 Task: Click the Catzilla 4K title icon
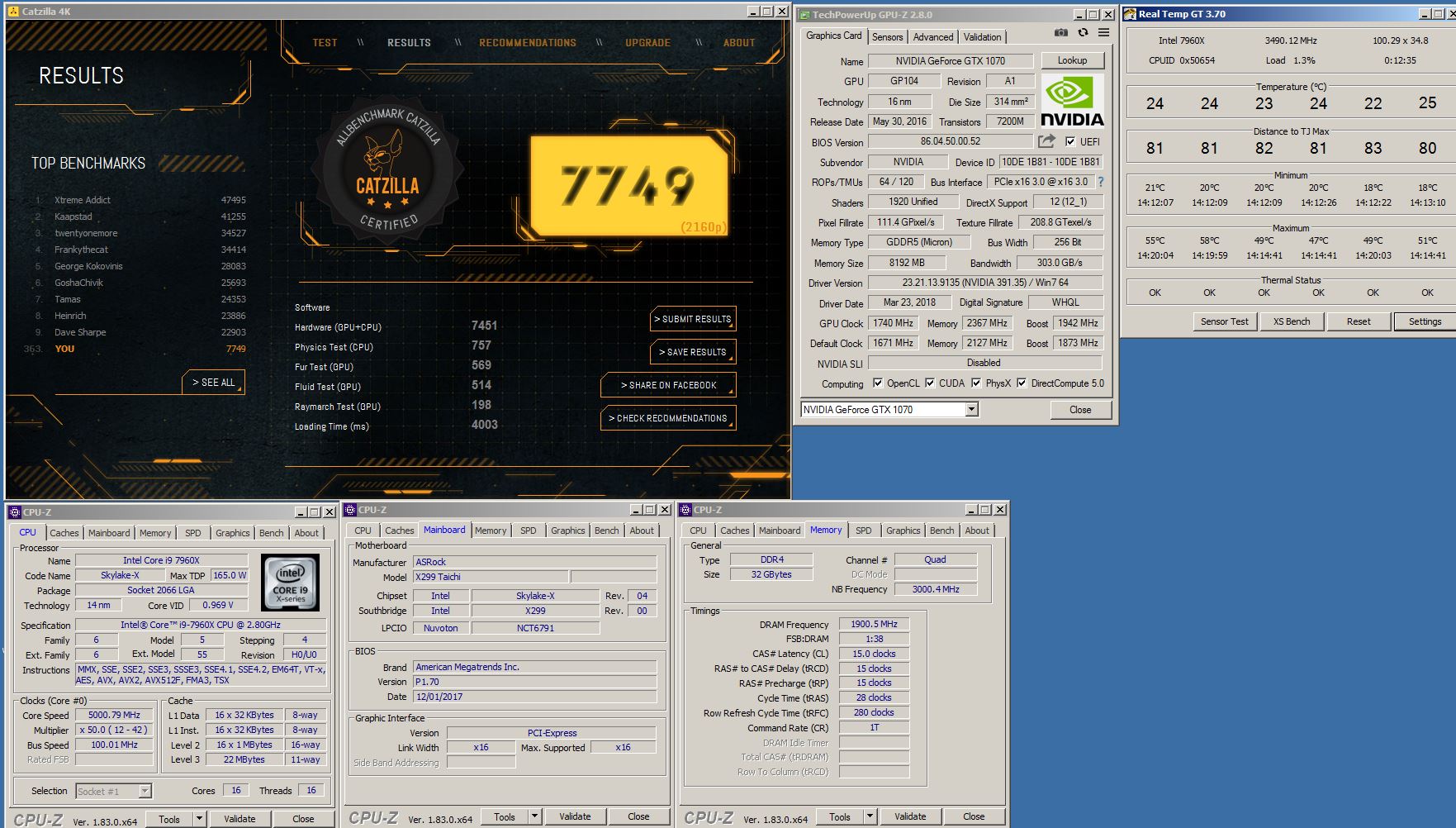[x=13, y=12]
